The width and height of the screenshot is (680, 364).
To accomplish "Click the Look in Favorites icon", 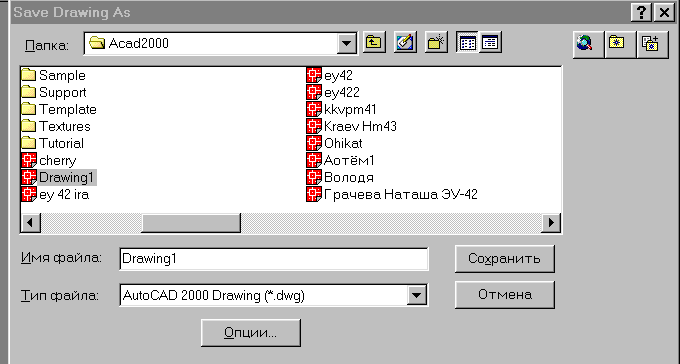I will (x=617, y=43).
